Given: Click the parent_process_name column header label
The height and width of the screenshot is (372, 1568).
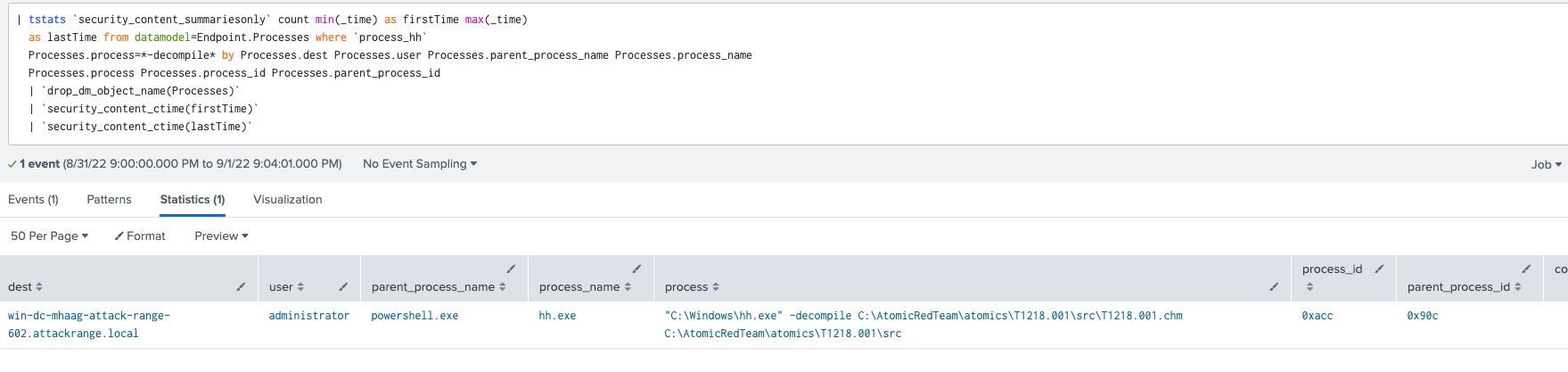Looking at the screenshot, I should click(433, 287).
